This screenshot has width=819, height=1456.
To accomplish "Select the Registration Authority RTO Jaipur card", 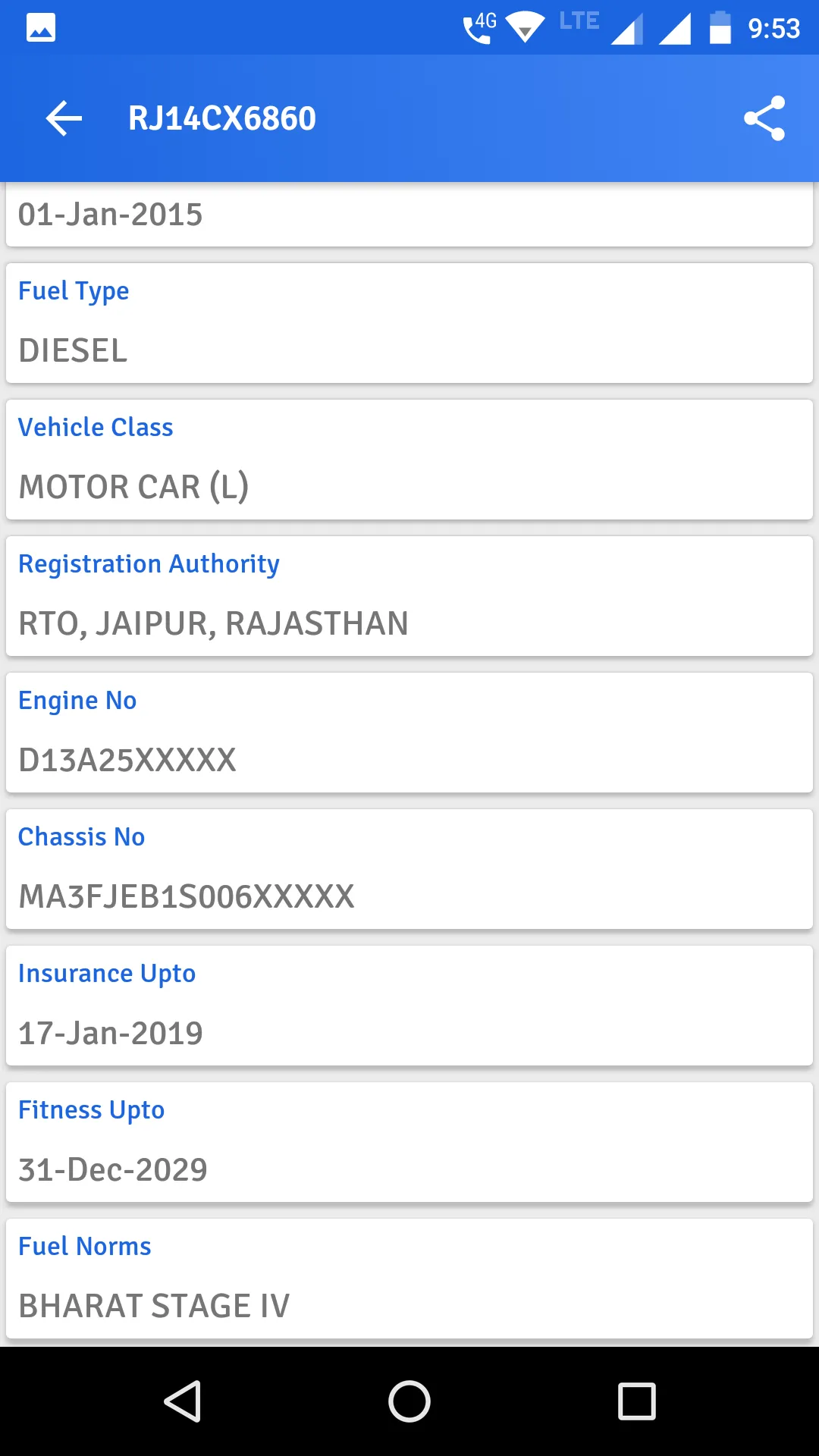I will point(409,596).
